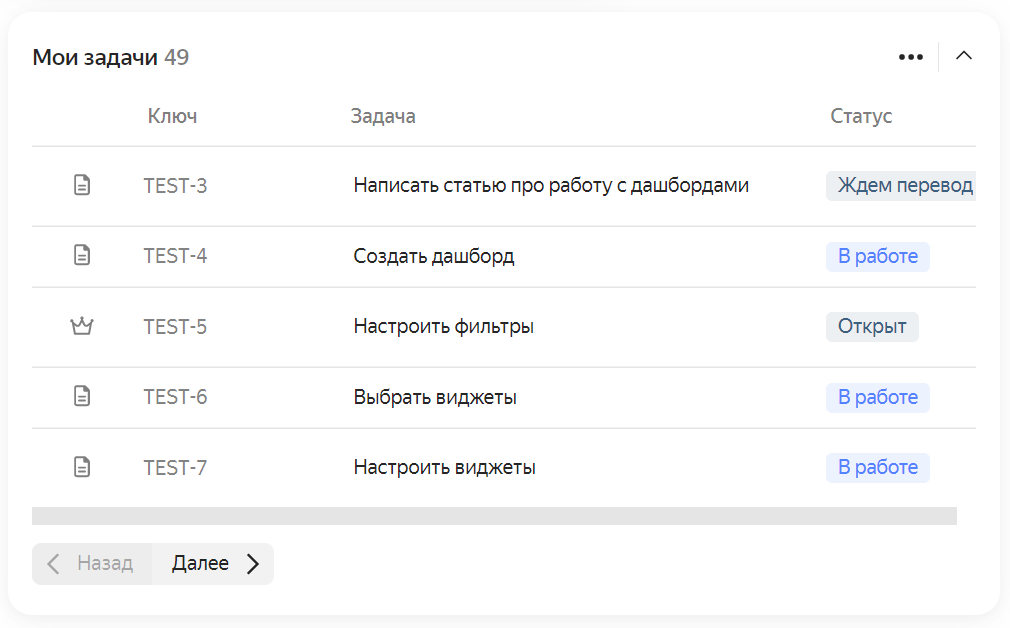Open task Настроить фильтры
Image resolution: width=1010 pixels, height=628 pixels.
tap(443, 327)
